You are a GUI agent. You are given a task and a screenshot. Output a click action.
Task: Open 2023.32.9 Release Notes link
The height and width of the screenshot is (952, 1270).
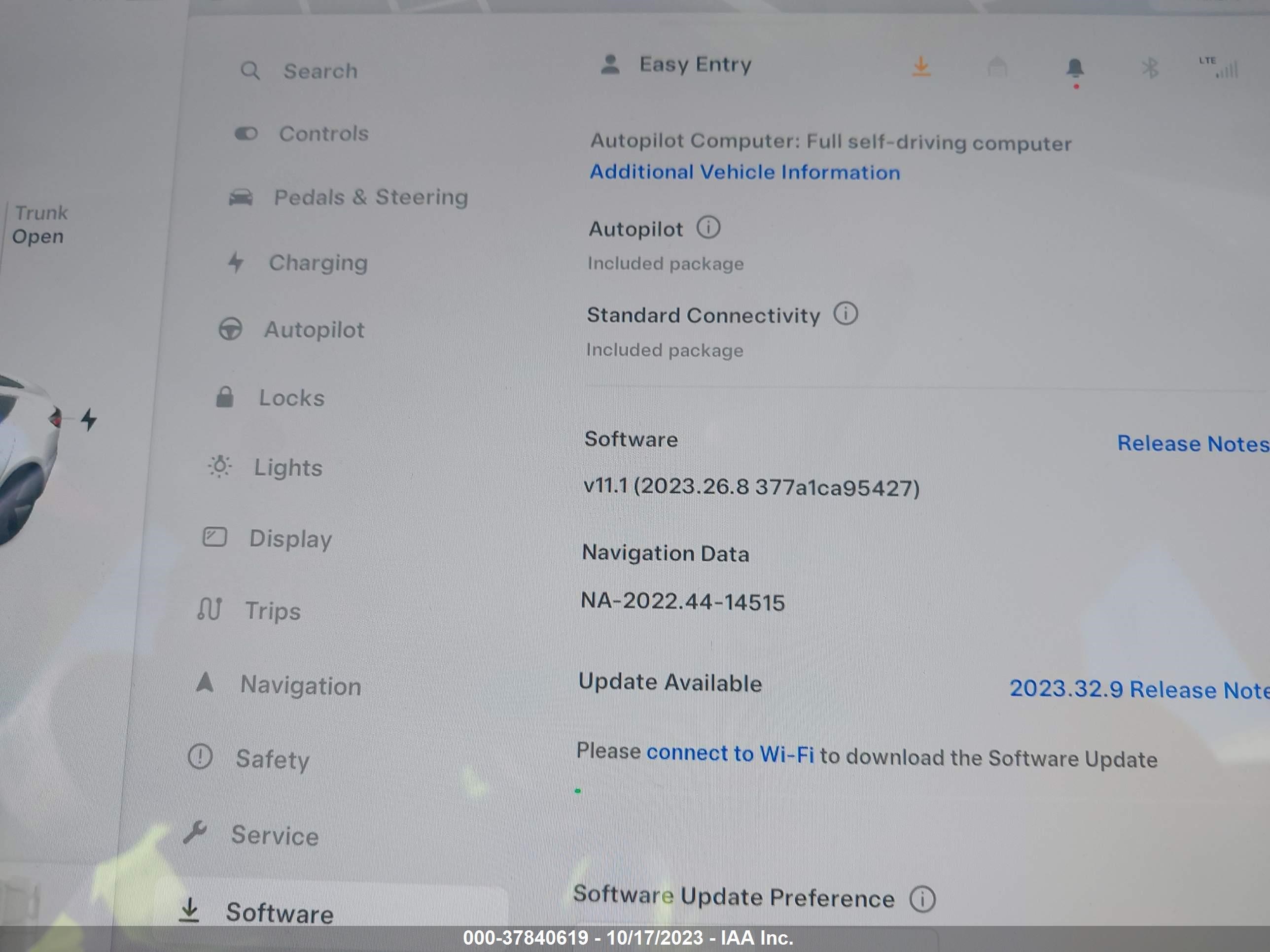pyautogui.click(x=1140, y=689)
